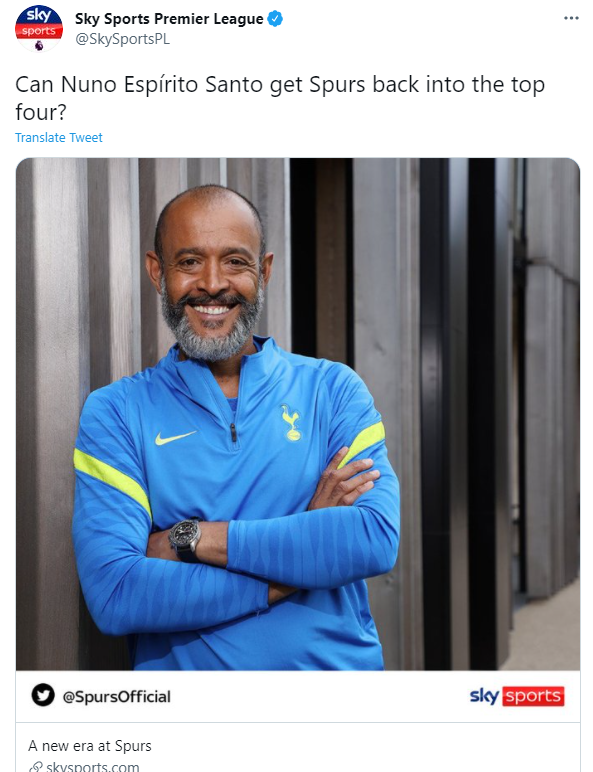Open the Sky Sports profile avatar
This screenshot has height=772, width=593.
(x=39, y=28)
